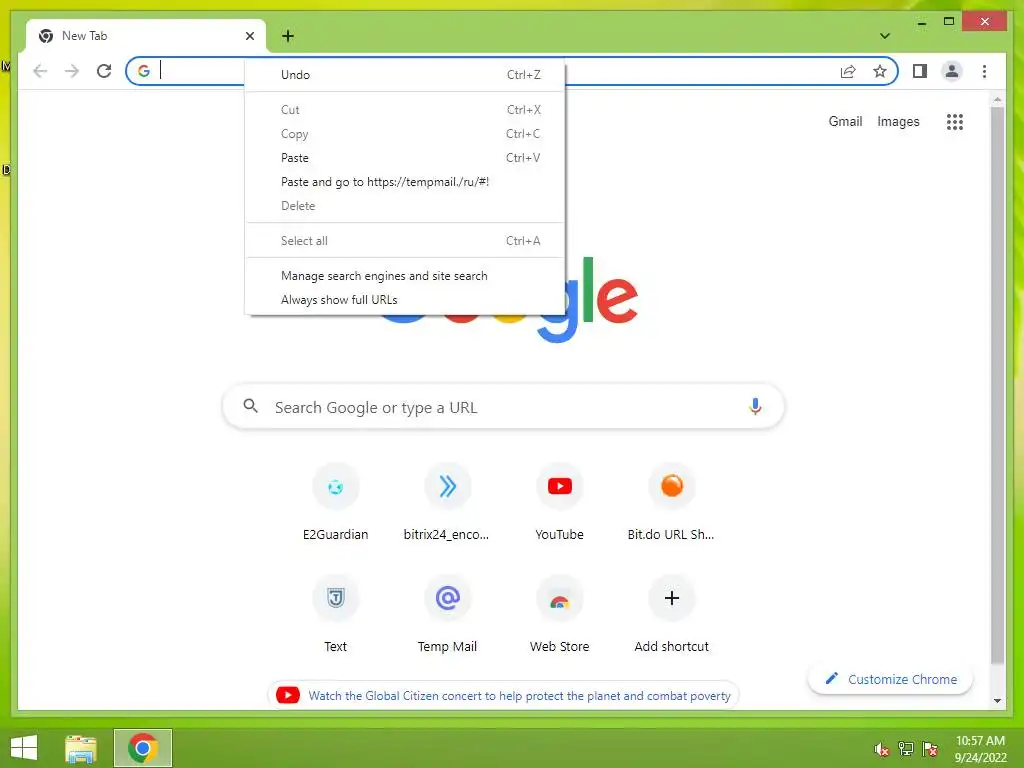
Task: Open the Gmail link
Action: point(845,121)
